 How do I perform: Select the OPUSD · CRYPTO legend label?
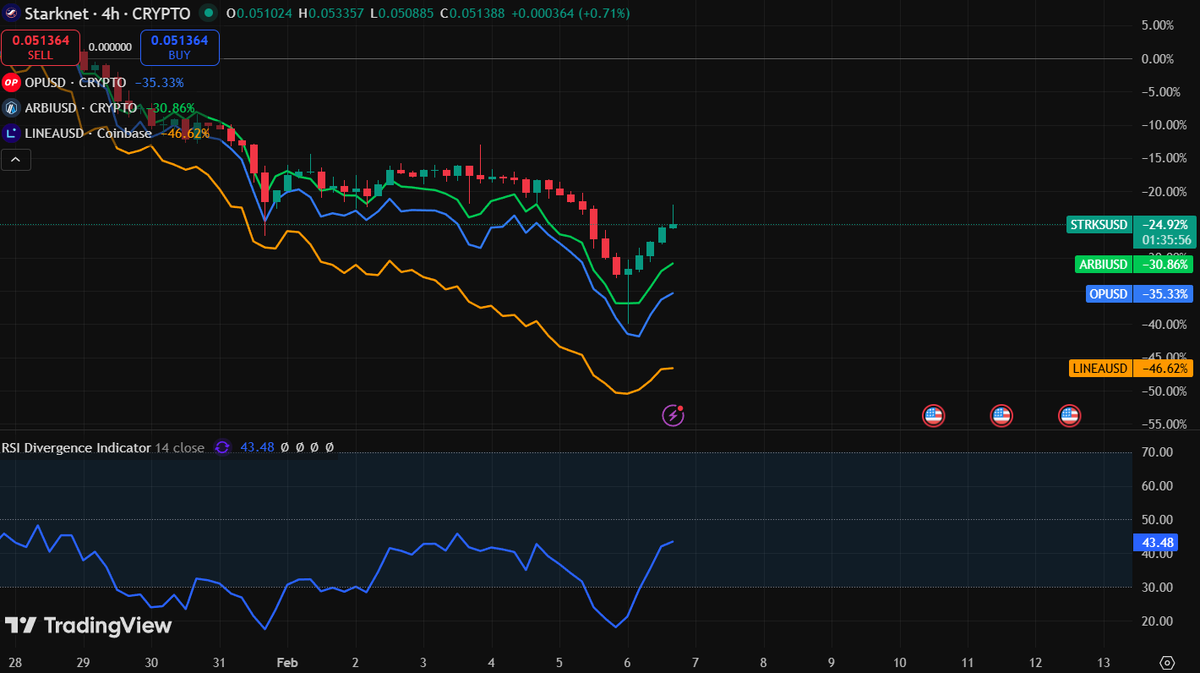click(x=75, y=82)
